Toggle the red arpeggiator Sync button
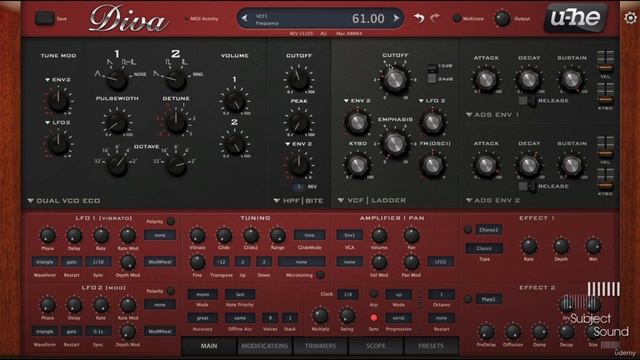 (373, 318)
